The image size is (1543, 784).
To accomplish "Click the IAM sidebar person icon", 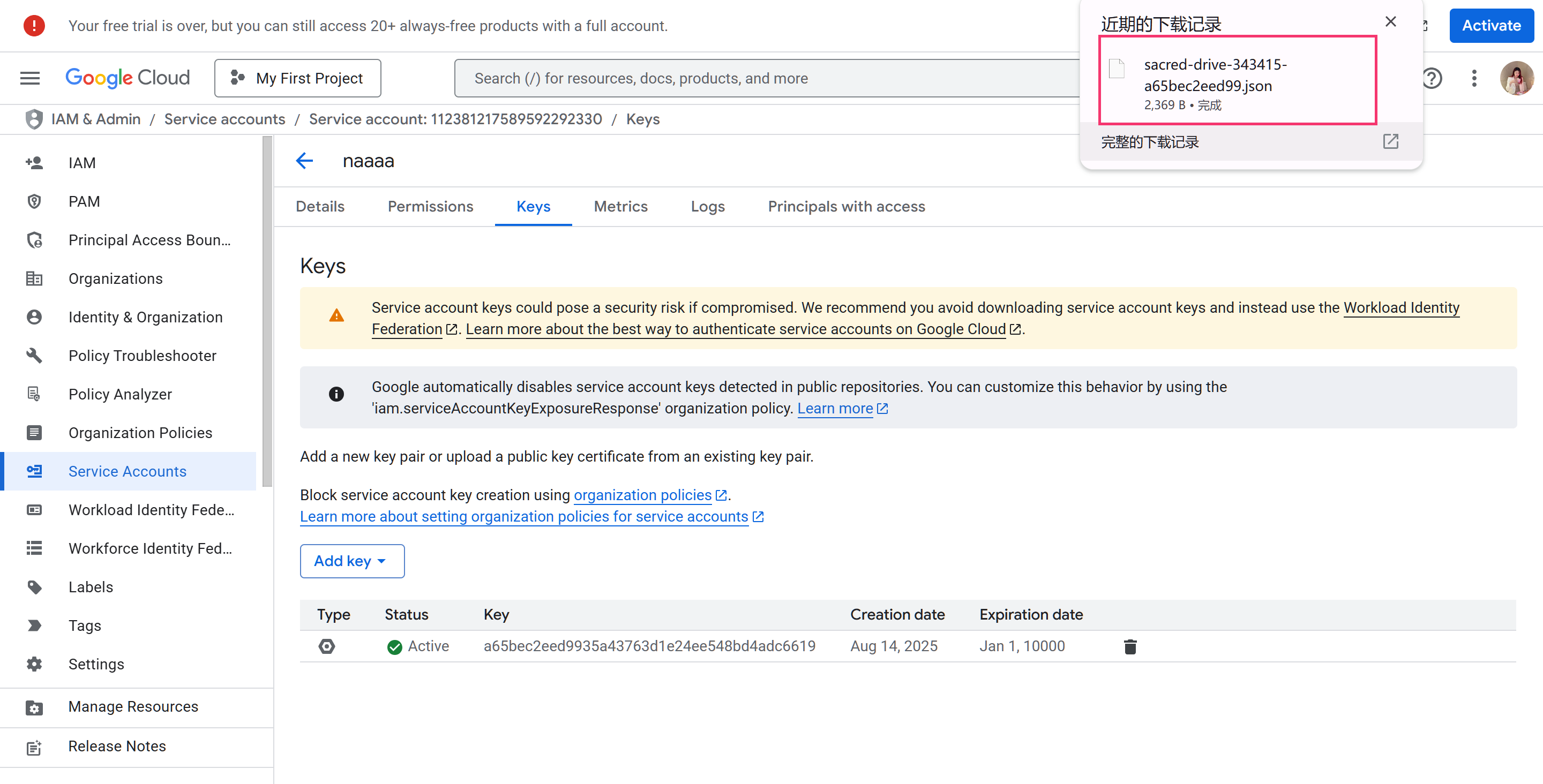I will 34,163.
